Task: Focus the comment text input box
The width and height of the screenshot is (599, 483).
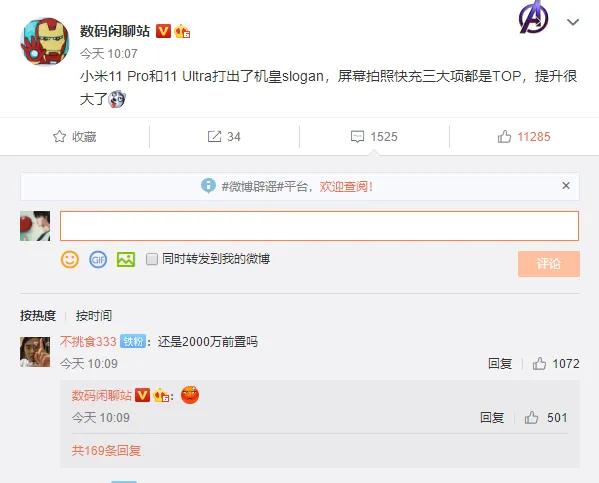Action: pyautogui.click(x=319, y=226)
